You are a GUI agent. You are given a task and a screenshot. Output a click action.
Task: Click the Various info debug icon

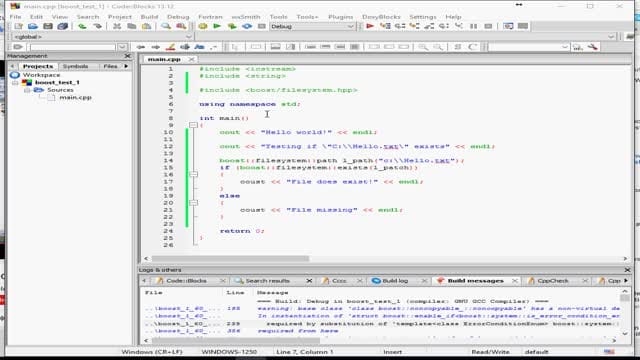coord(523,26)
